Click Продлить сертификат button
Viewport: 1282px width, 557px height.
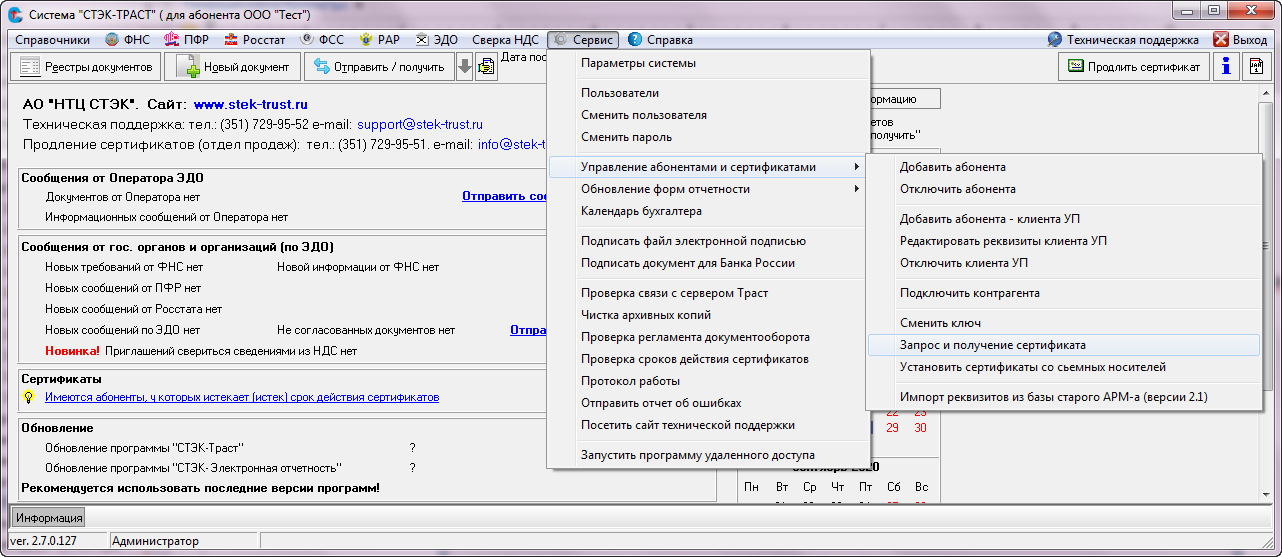click(x=1134, y=67)
